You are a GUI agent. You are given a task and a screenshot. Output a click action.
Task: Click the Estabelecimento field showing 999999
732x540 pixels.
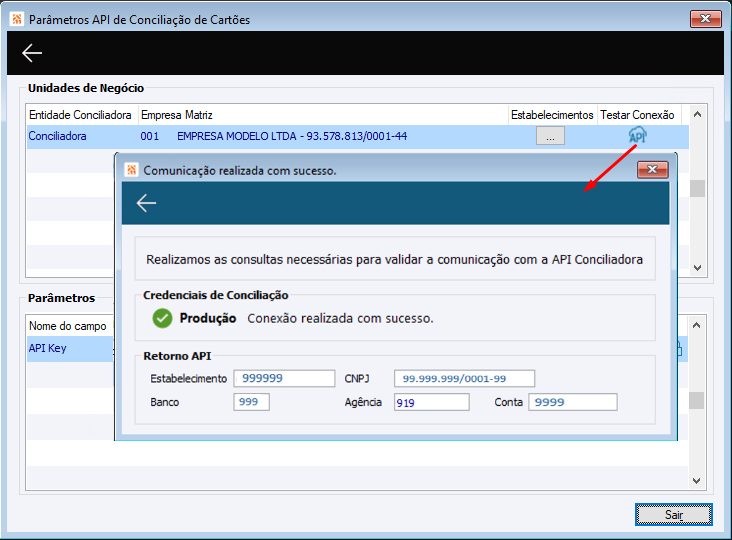[284, 378]
